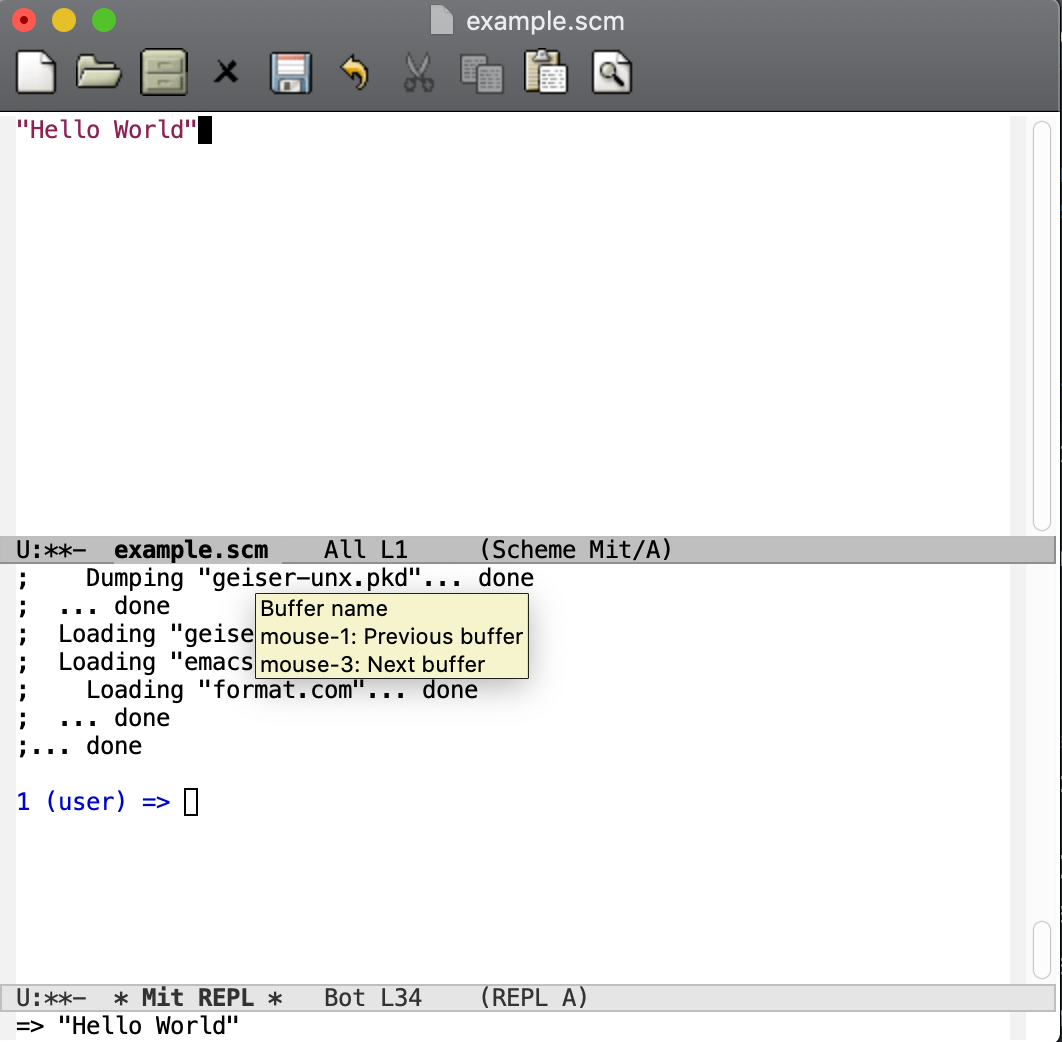
Task: Undo the last edit with the arrow icon
Action: pyautogui.click(x=355, y=71)
